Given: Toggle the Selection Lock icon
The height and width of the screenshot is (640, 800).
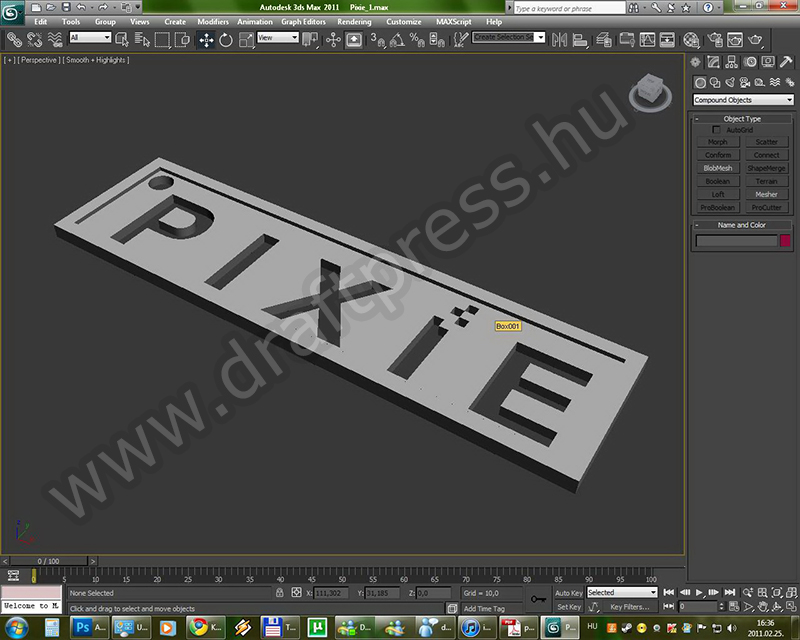Looking at the screenshot, I should (x=280, y=593).
